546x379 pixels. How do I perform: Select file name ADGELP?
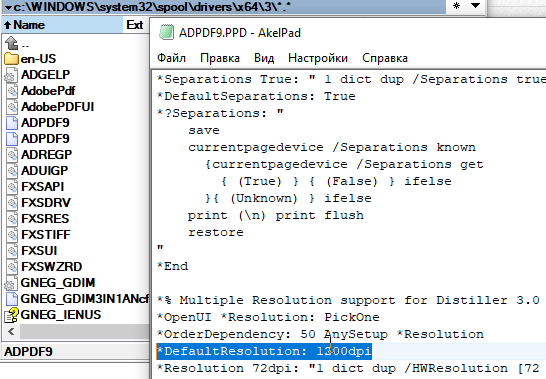coord(45,75)
